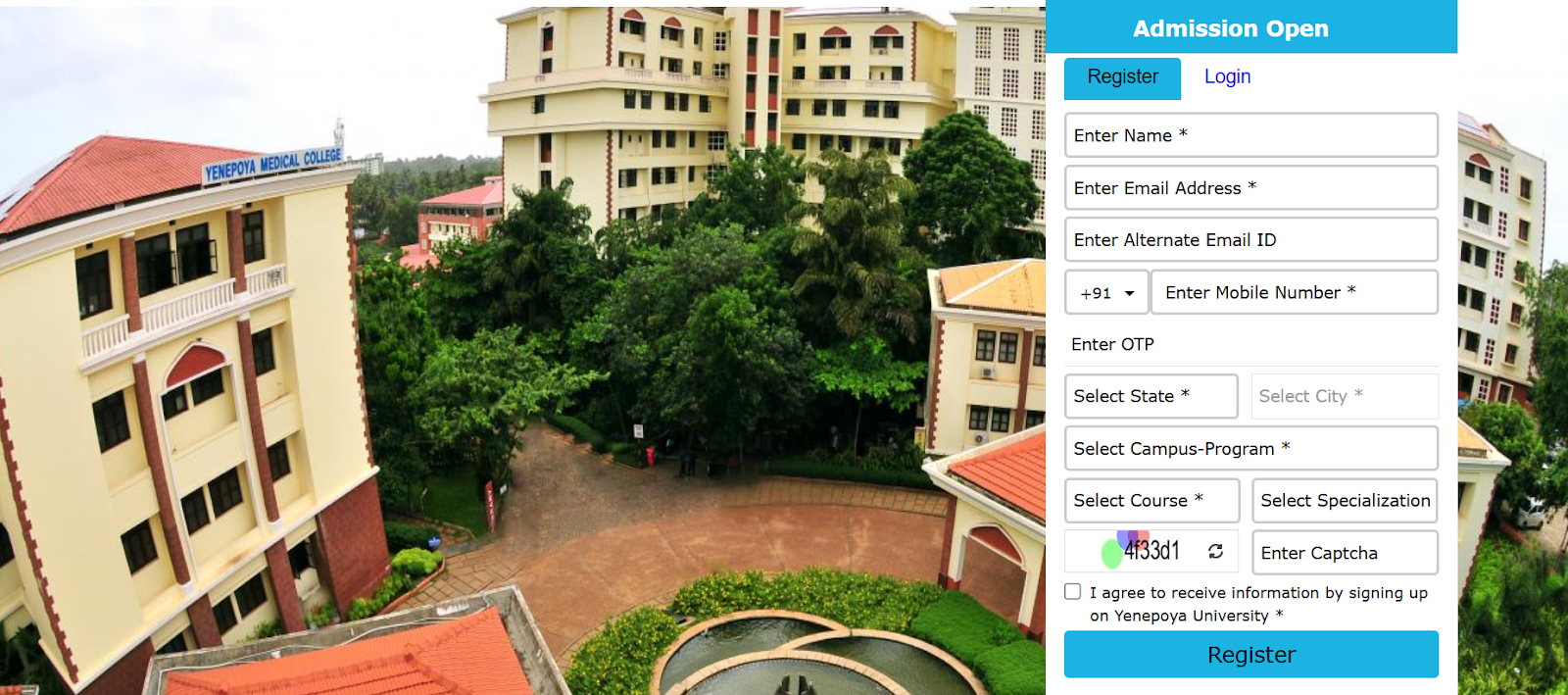Click the Enter Captcha input field
Viewport: 1568px width, 695px height.
1346,553
